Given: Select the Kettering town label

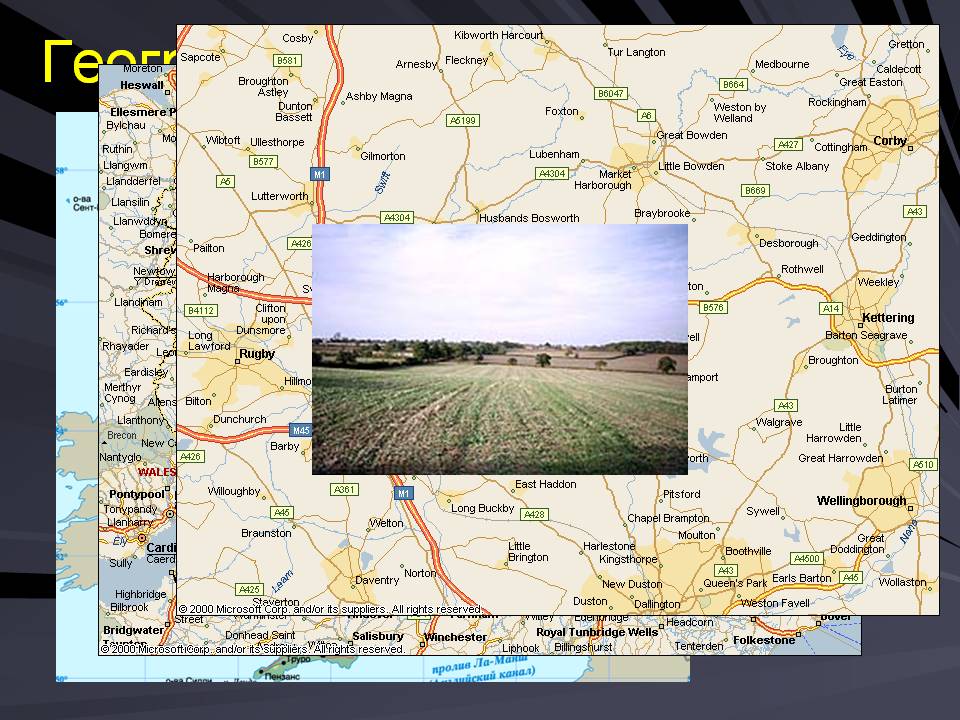Looking at the screenshot, I should pyautogui.click(x=887, y=318).
